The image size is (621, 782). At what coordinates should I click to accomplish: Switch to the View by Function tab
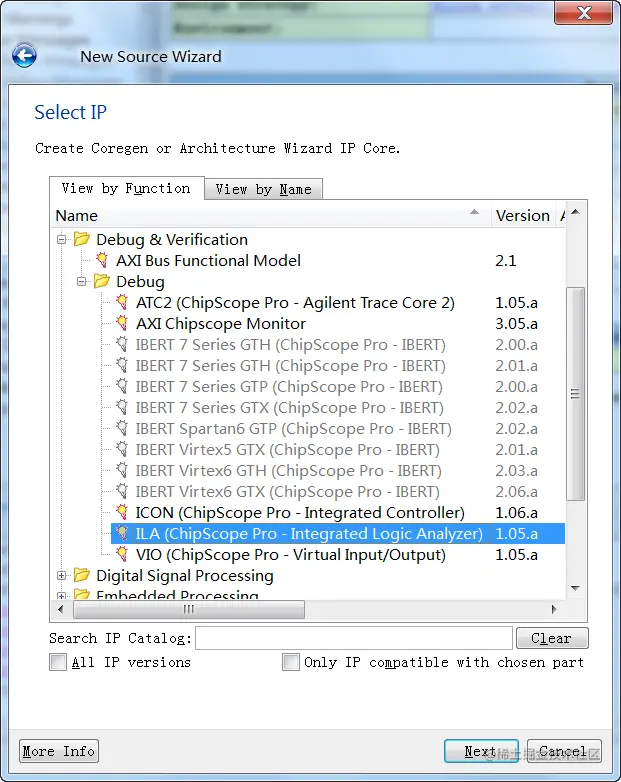click(126, 189)
